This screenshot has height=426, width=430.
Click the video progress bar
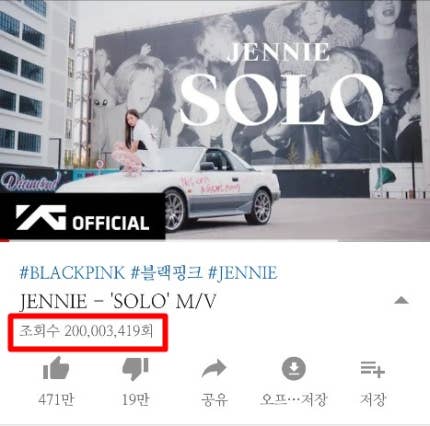click(x=215, y=240)
